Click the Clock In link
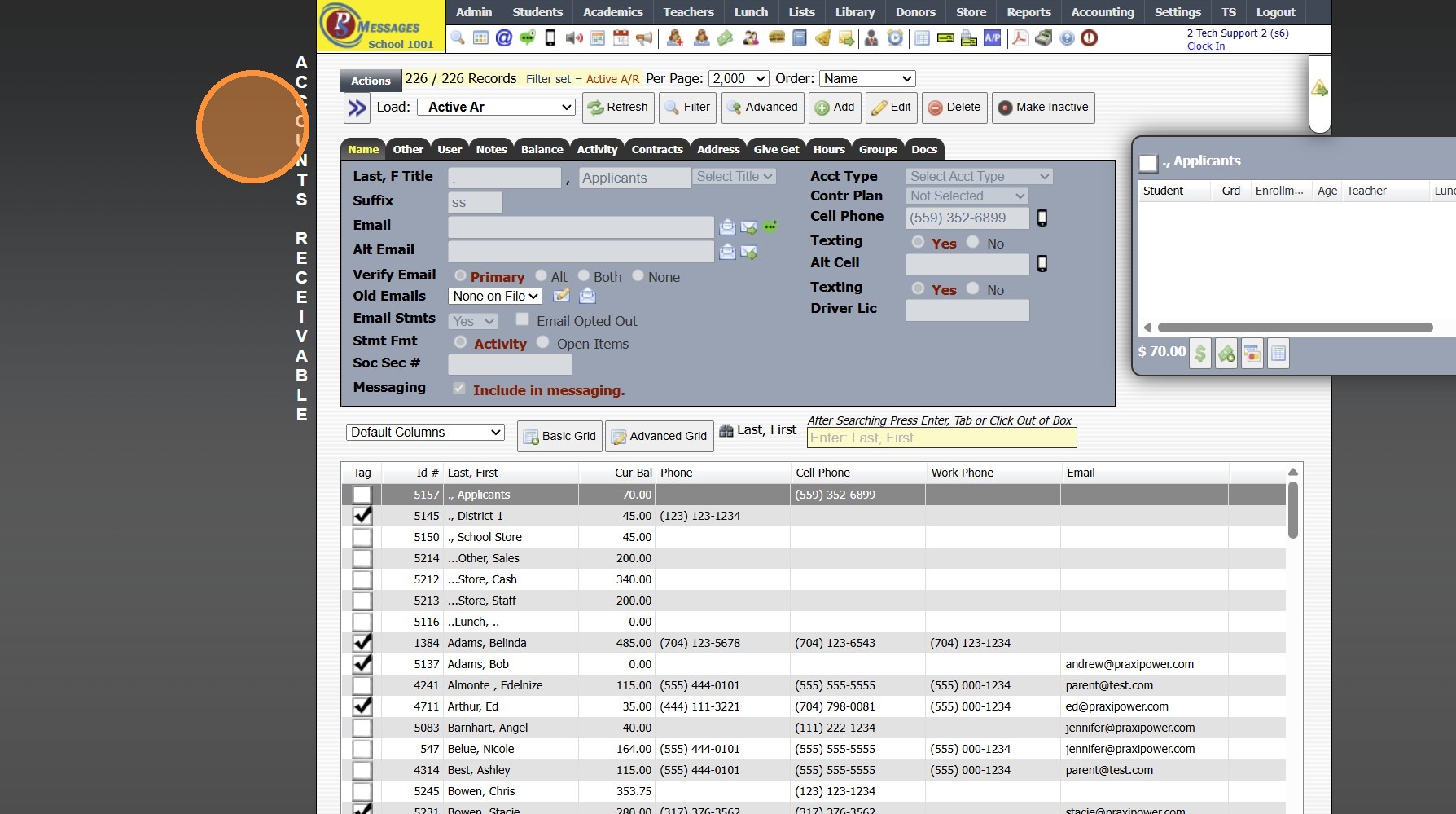Viewport: 1456px width, 814px height. pyautogui.click(x=1205, y=46)
